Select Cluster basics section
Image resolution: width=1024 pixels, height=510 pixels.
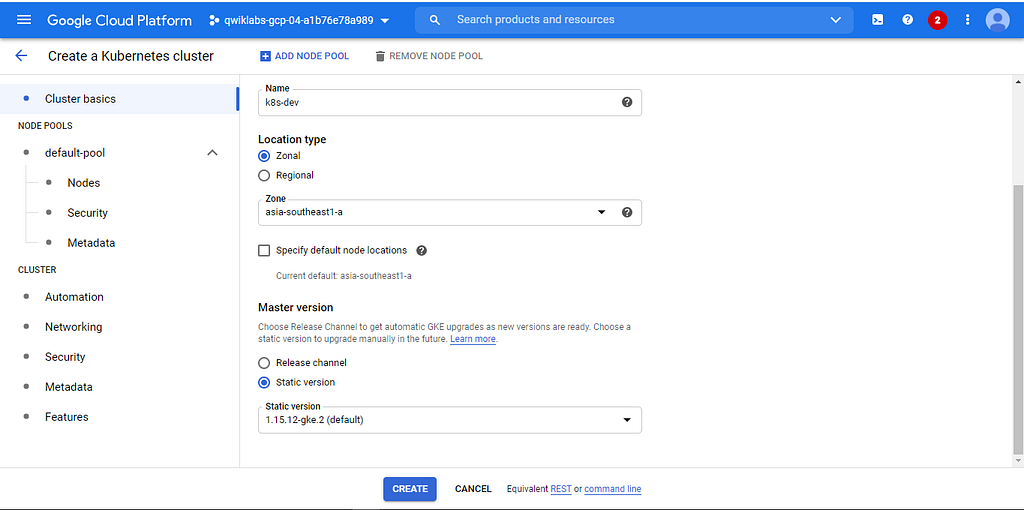[x=120, y=99]
